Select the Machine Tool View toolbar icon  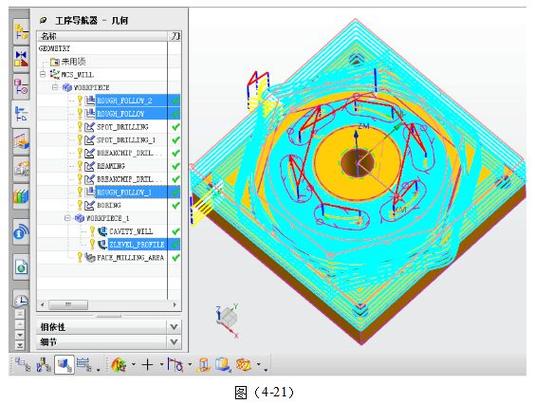pos(44,365)
